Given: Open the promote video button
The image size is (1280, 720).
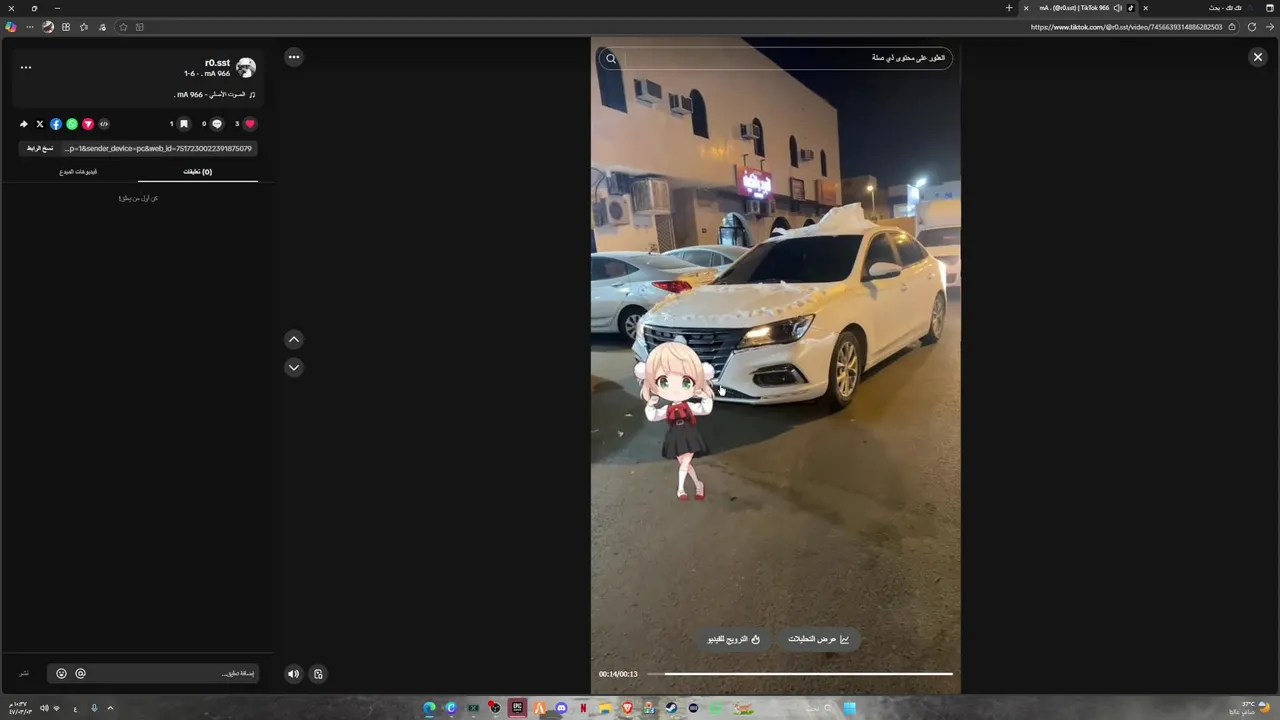Looking at the screenshot, I should click(734, 639).
